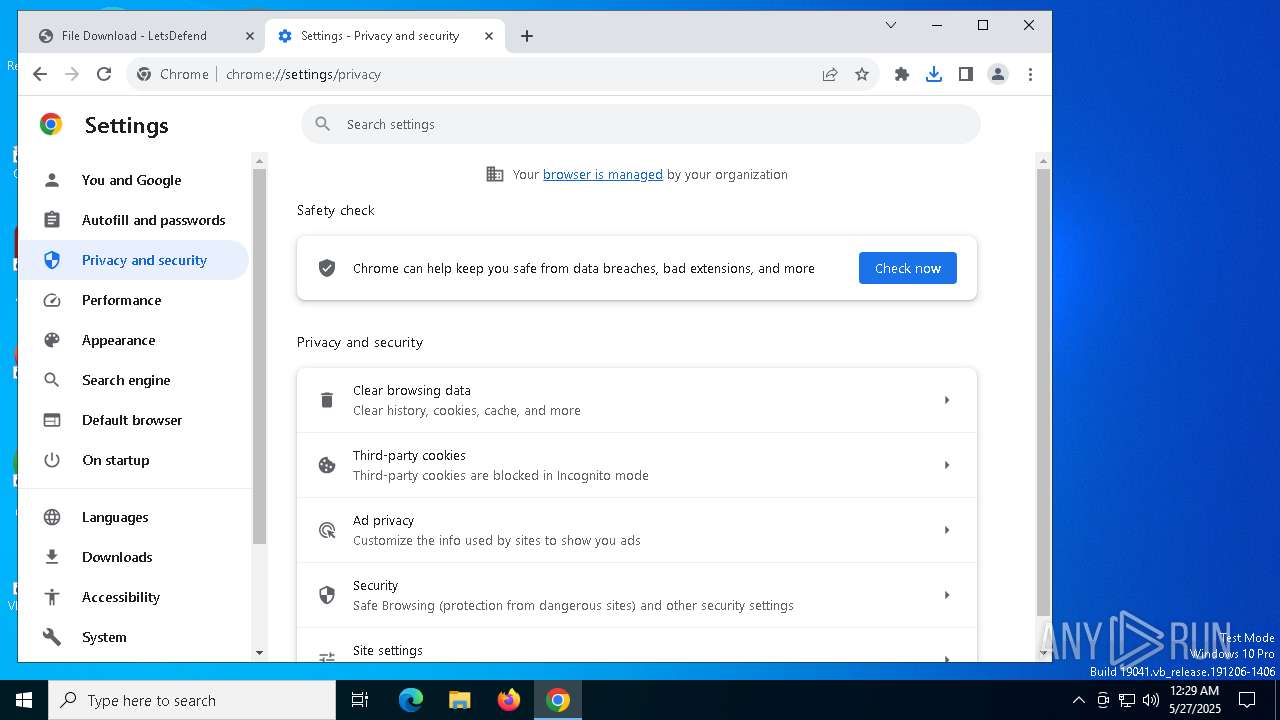The image size is (1280, 720).
Task: Open the notification center icon
Action: pos(1247,700)
